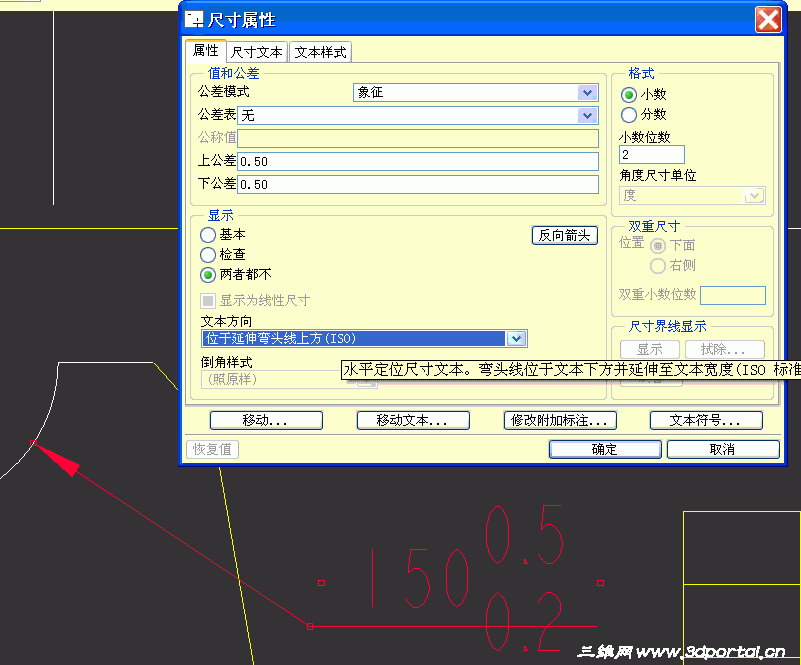The width and height of the screenshot is (801, 665).
Task: Click the 尺寸属性 dialog title icon
Action: (x=194, y=20)
